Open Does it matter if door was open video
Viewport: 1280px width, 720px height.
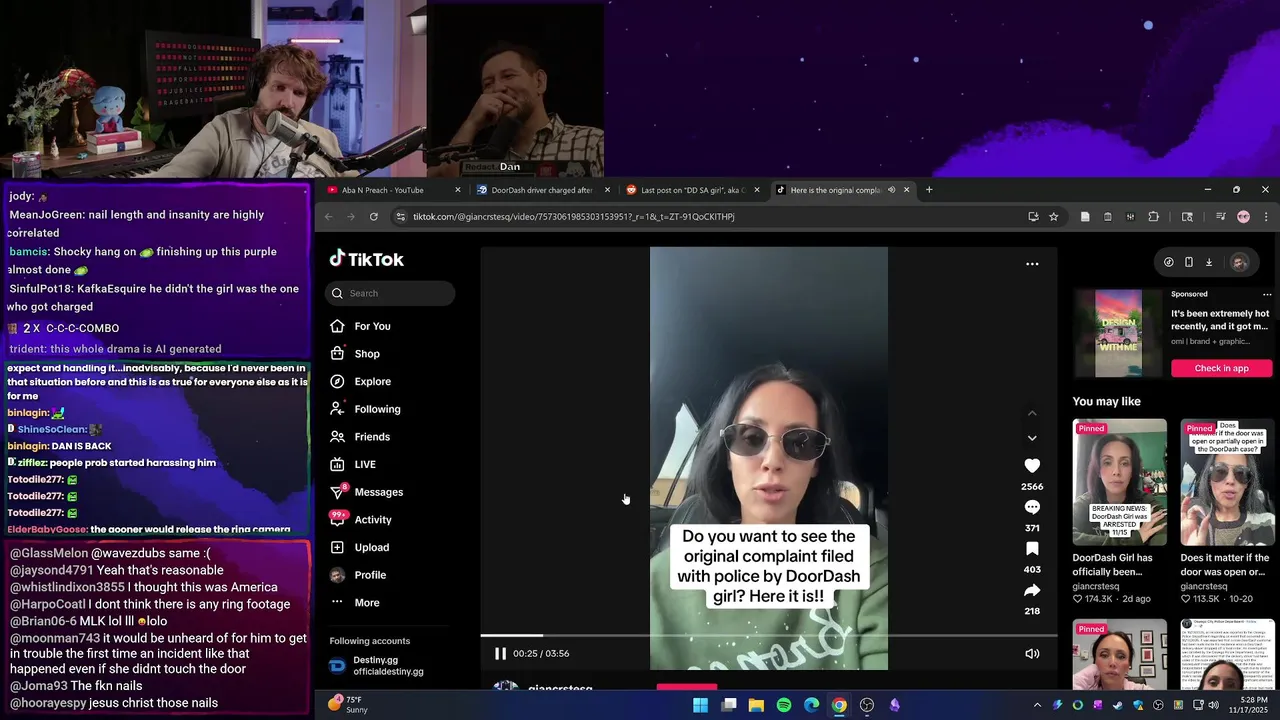point(1227,482)
